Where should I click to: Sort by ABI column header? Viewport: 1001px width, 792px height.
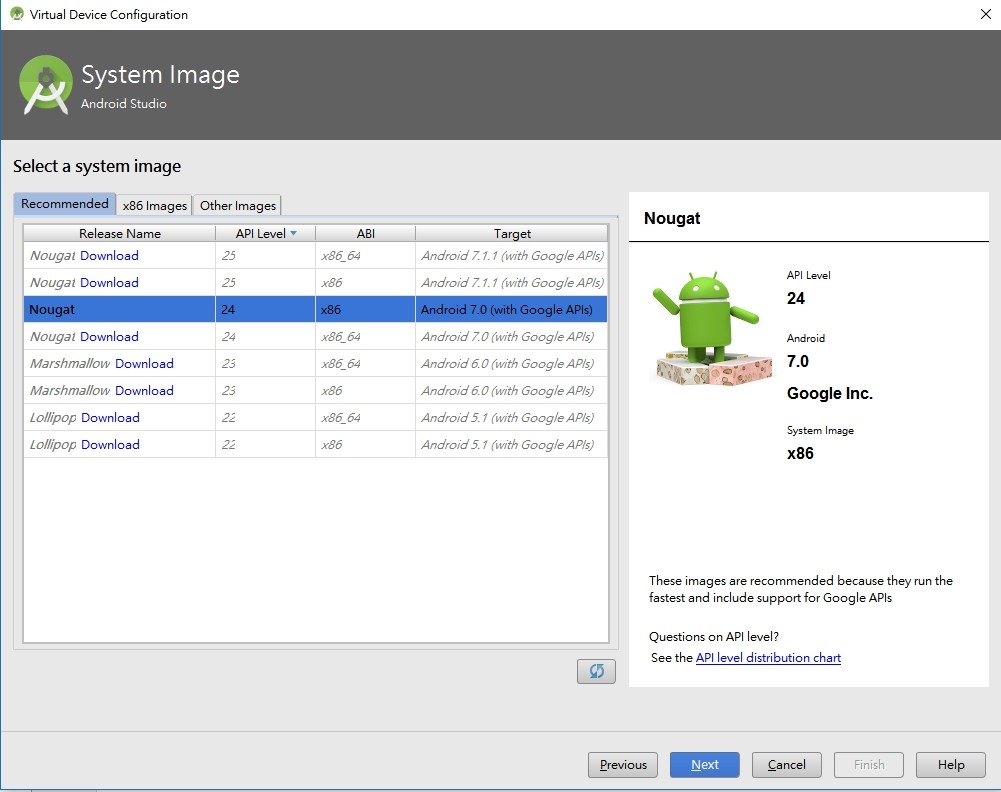(365, 234)
